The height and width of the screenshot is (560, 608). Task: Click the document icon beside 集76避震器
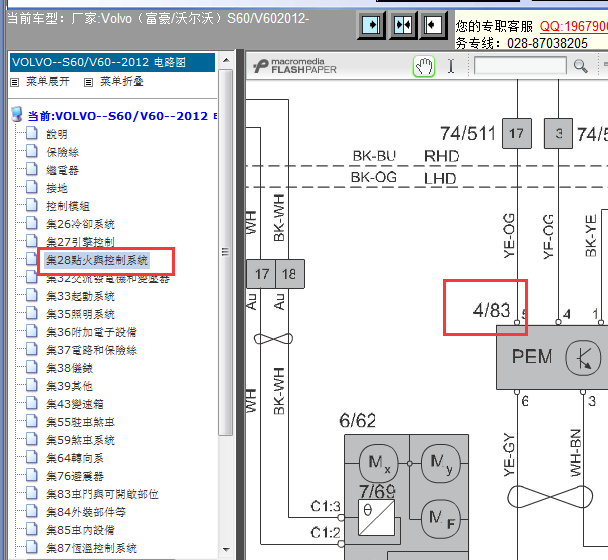32,475
